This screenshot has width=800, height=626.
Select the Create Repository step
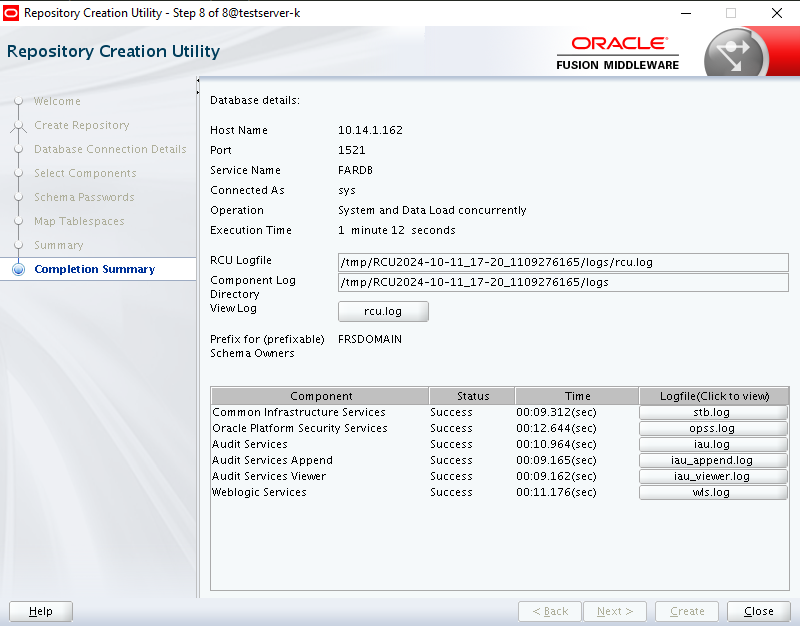coord(82,125)
